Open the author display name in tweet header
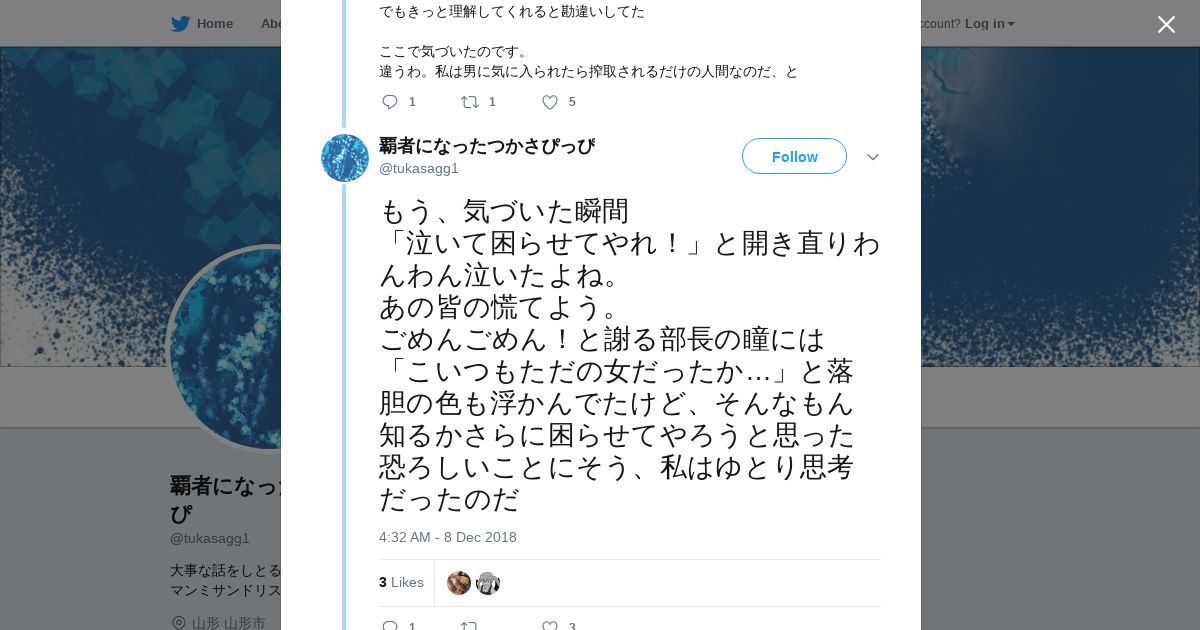Image resolution: width=1200 pixels, height=630 pixels. click(x=487, y=146)
